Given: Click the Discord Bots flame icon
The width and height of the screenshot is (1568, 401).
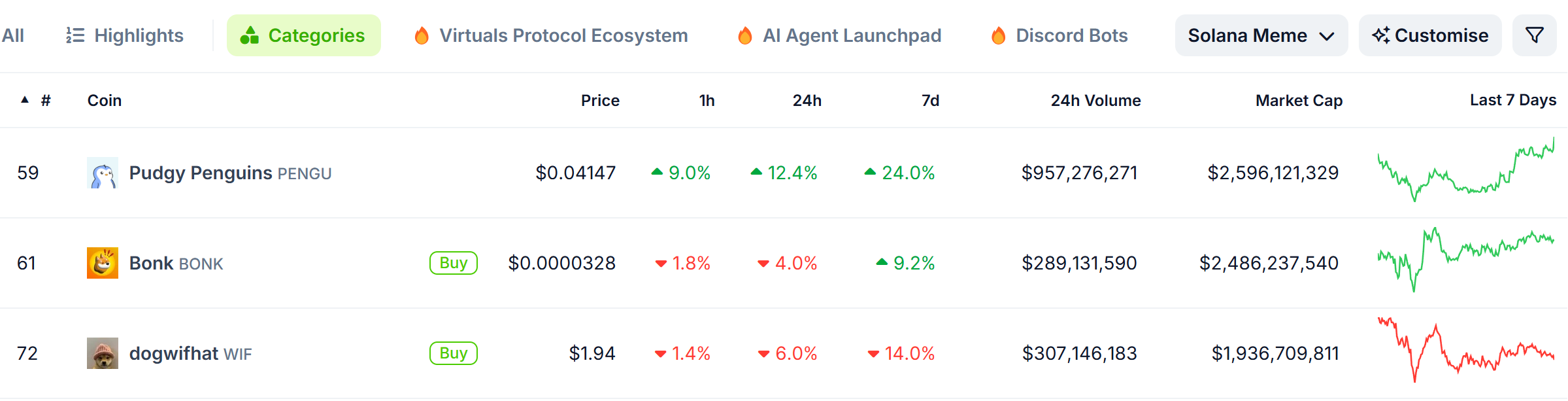Looking at the screenshot, I should pos(999,35).
